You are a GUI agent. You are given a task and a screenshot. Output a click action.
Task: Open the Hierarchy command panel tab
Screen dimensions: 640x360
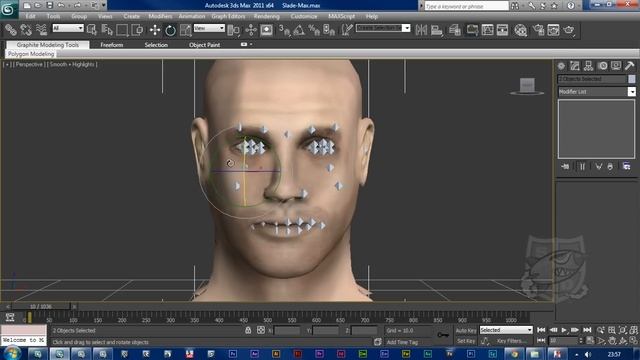pyautogui.click(x=589, y=66)
